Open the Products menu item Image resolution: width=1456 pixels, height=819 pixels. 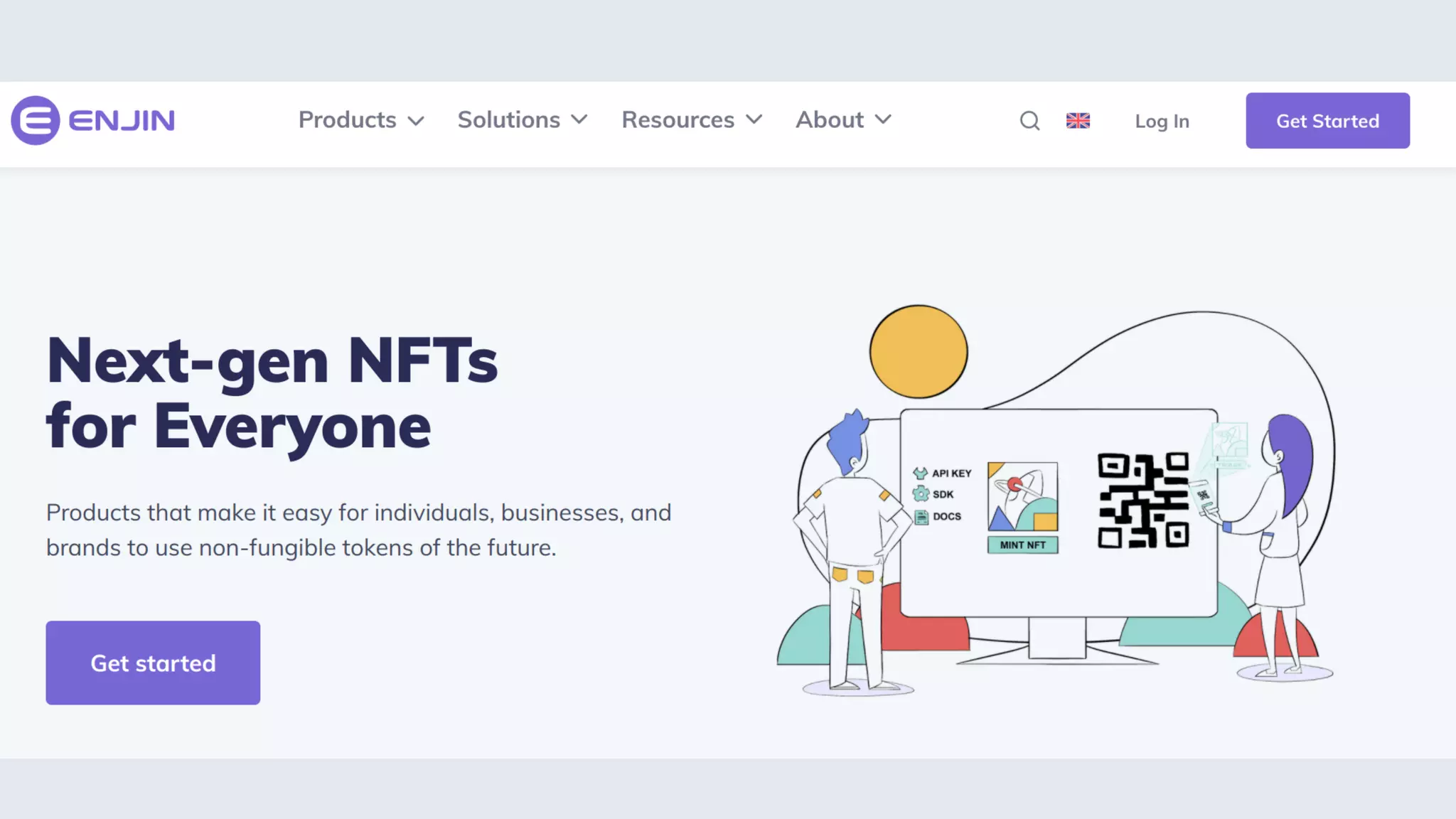click(347, 119)
